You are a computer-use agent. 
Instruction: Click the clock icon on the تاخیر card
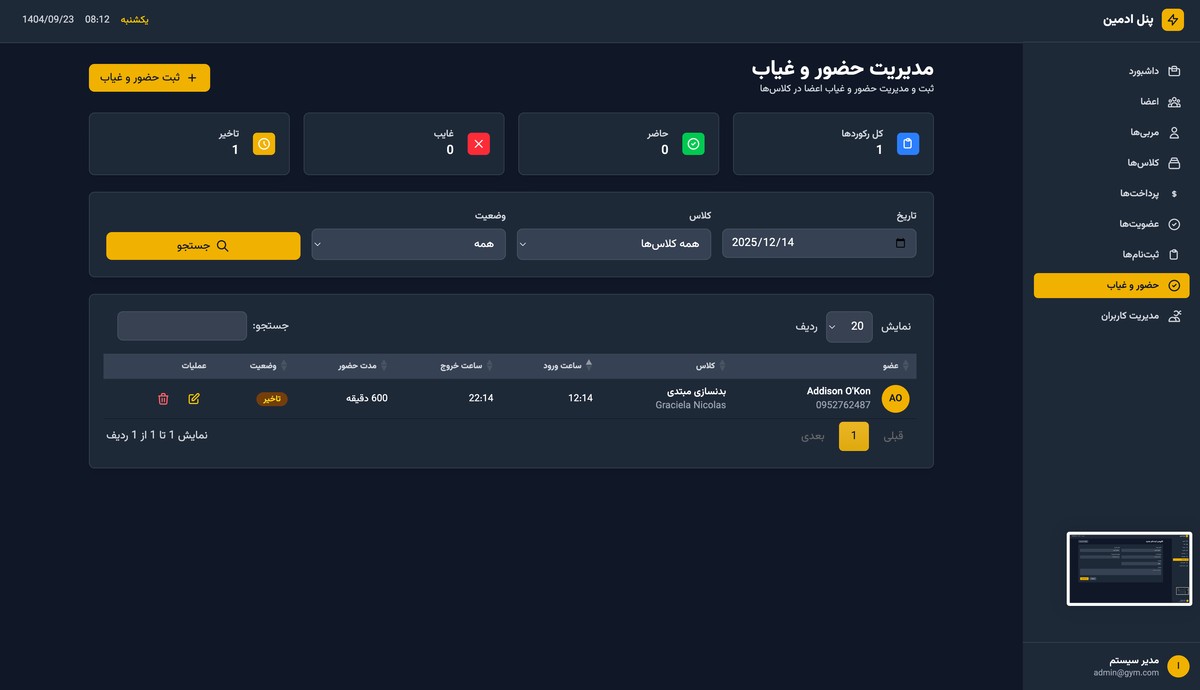pyautogui.click(x=263, y=143)
